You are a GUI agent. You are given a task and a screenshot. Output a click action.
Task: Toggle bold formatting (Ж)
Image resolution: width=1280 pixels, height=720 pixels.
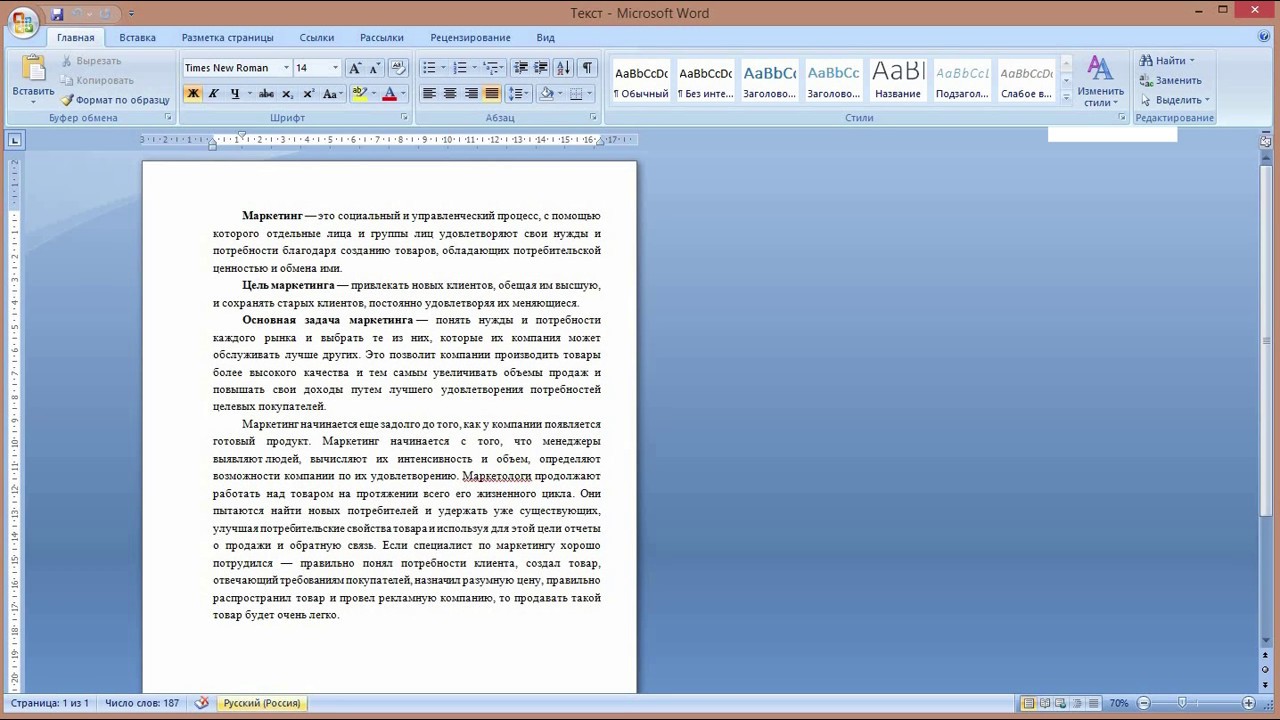coord(193,94)
